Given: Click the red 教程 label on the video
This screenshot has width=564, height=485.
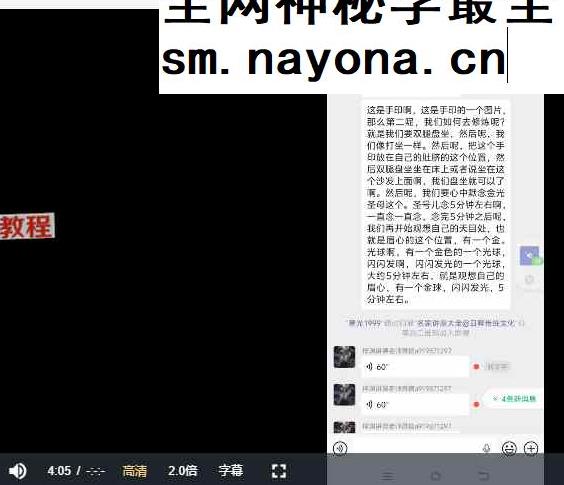Looking at the screenshot, I should click(x=27, y=226).
